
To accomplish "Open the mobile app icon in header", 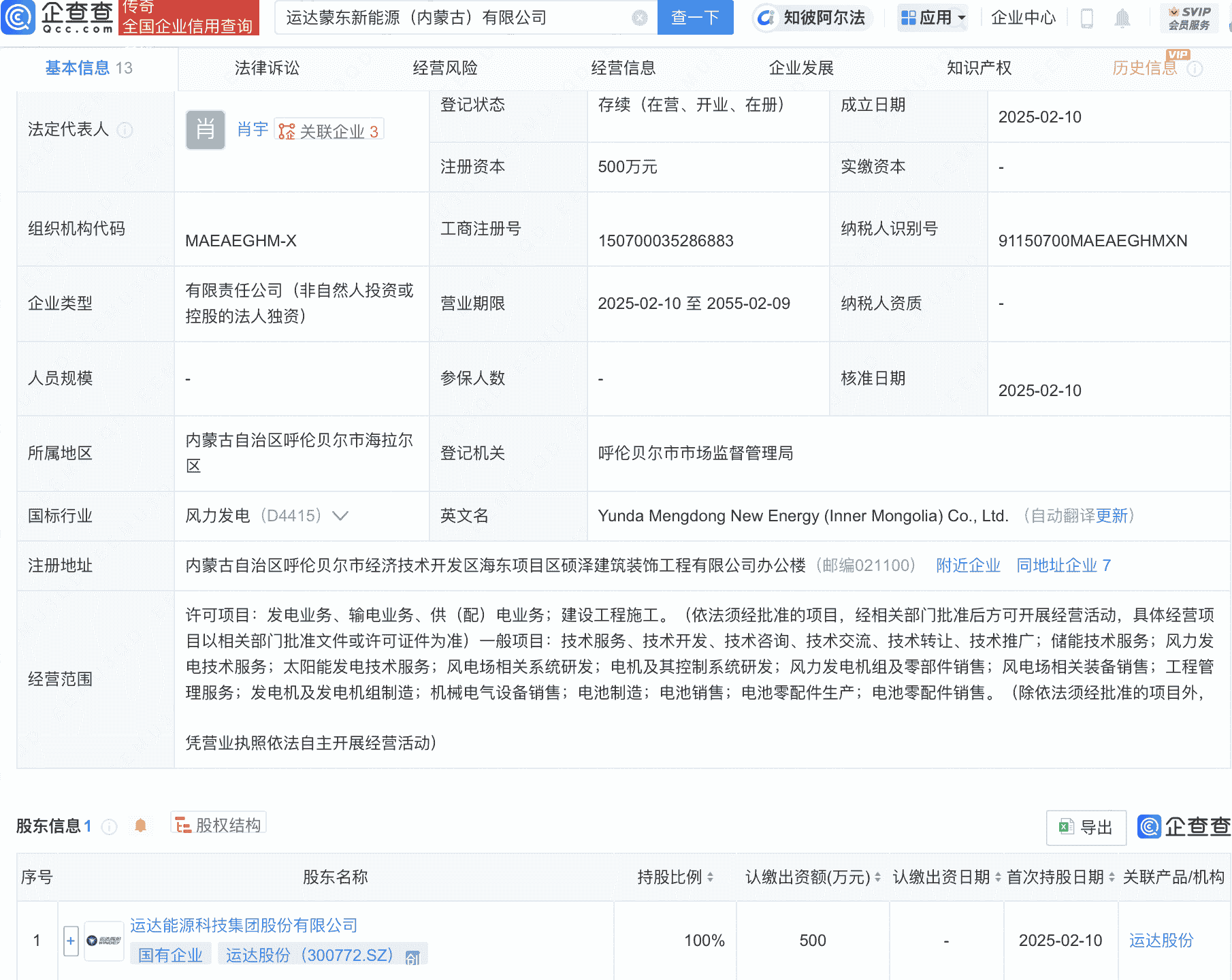I will click(x=1087, y=18).
